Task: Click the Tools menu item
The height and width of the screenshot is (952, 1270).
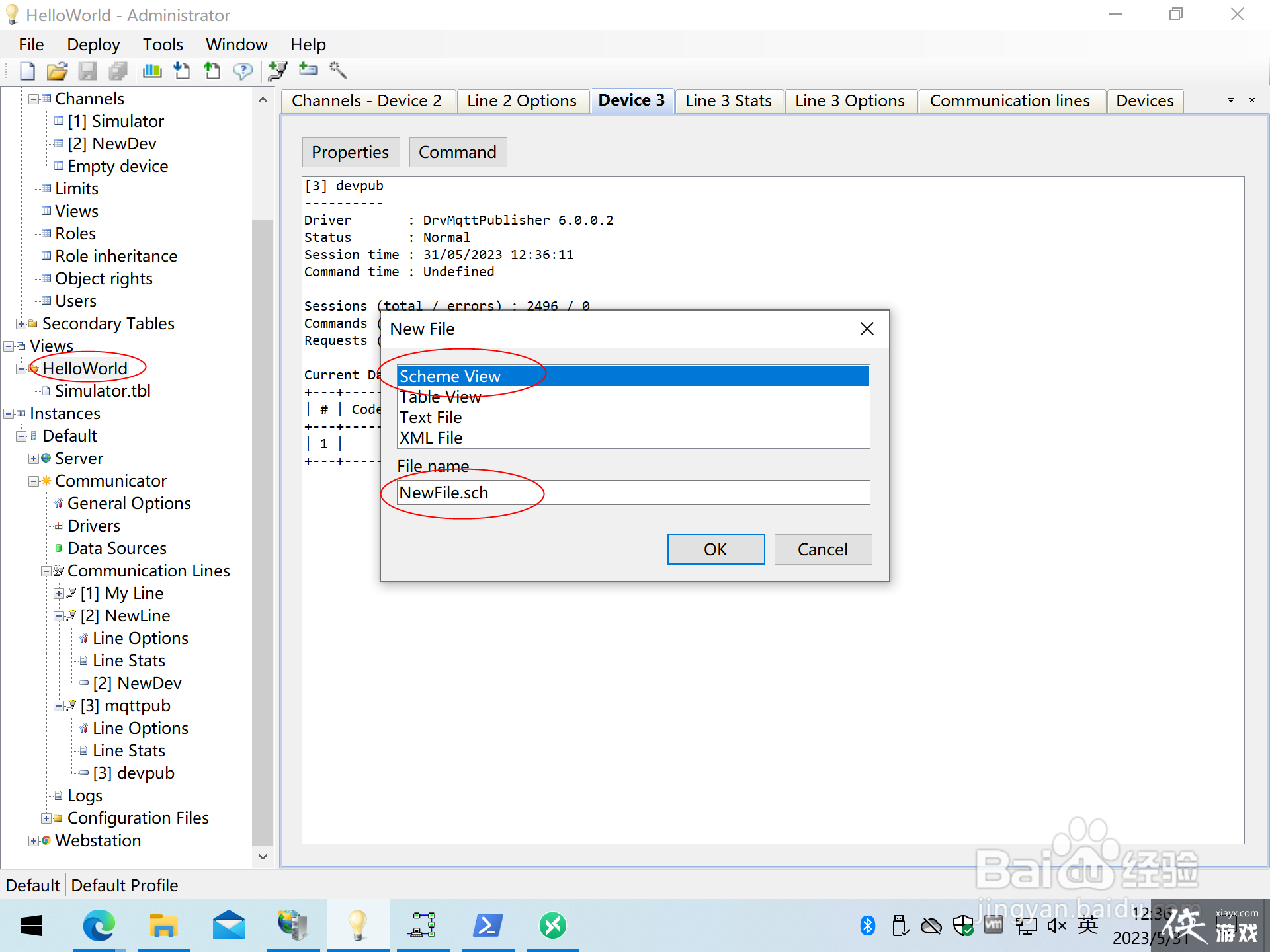Action: (162, 44)
